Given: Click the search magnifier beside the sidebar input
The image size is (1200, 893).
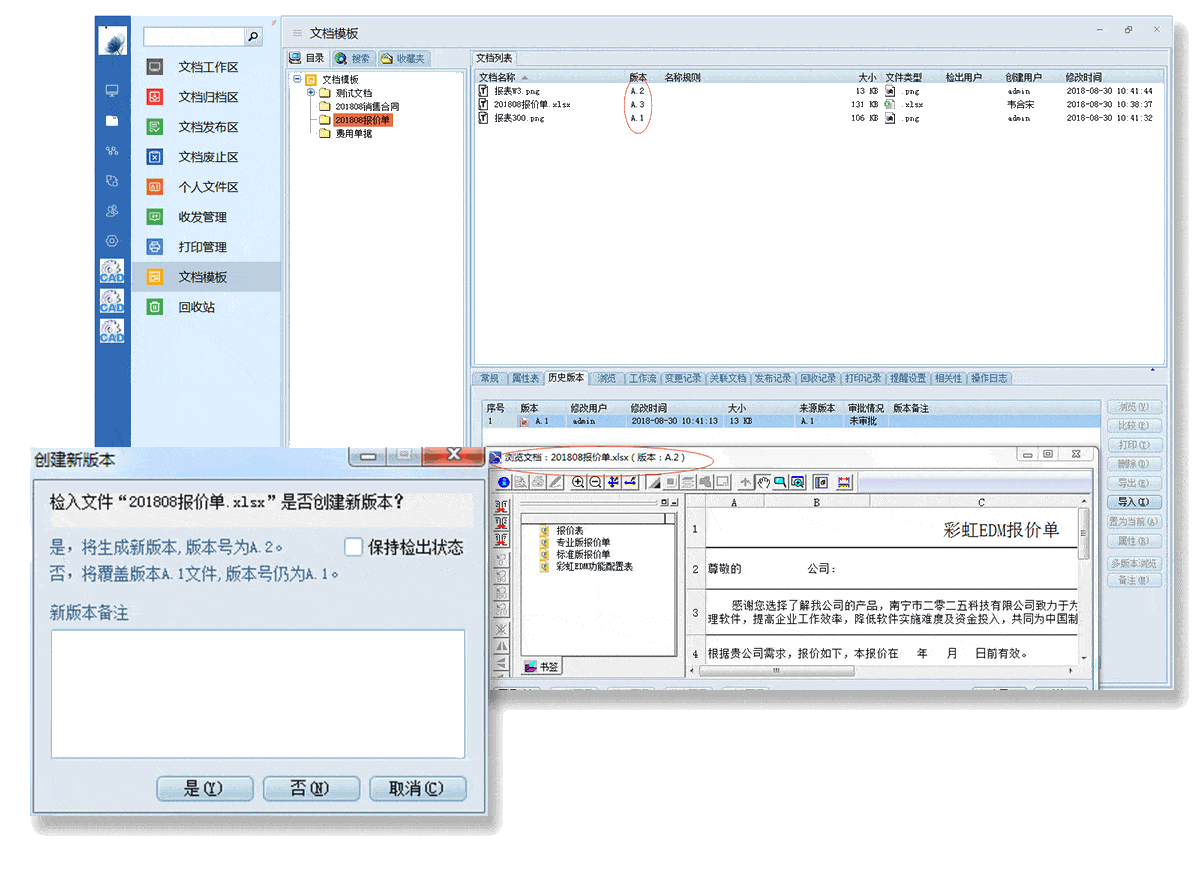Looking at the screenshot, I should pyautogui.click(x=253, y=37).
